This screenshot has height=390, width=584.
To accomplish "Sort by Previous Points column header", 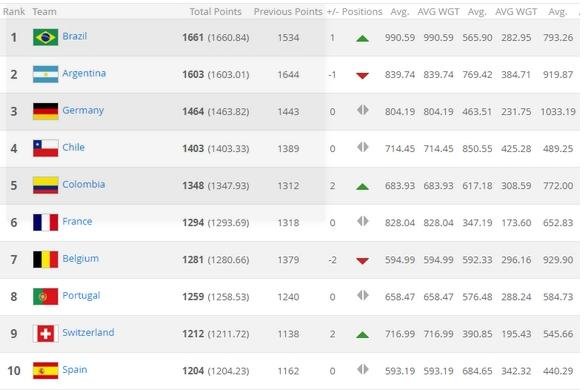I will point(288,12).
